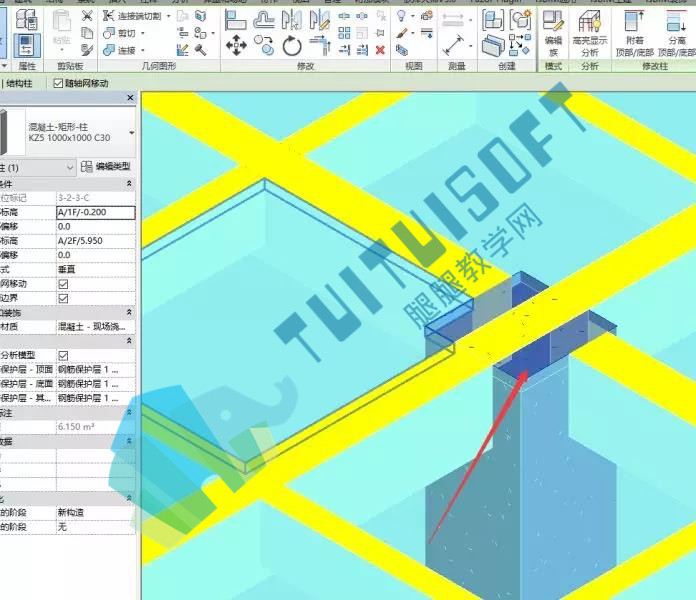Click the 保护层 - 顶面 rebar cover value

[96, 370]
